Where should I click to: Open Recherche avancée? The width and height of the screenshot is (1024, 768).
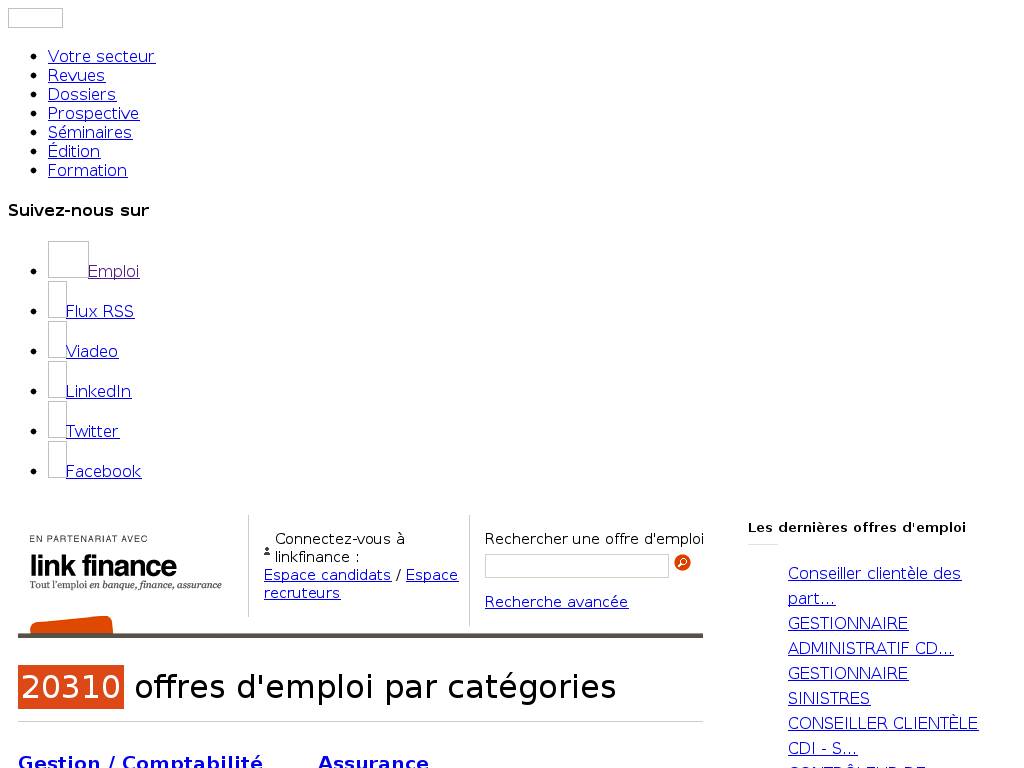coord(556,602)
